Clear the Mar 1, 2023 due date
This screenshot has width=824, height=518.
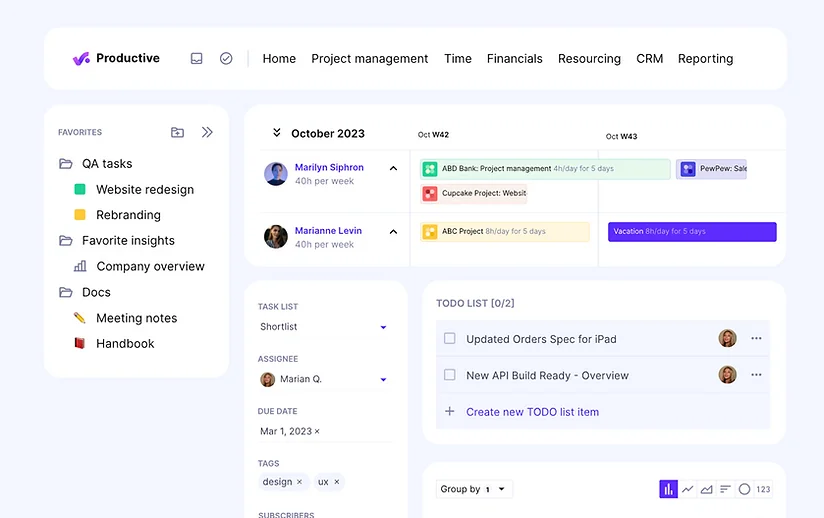click(x=317, y=431)
